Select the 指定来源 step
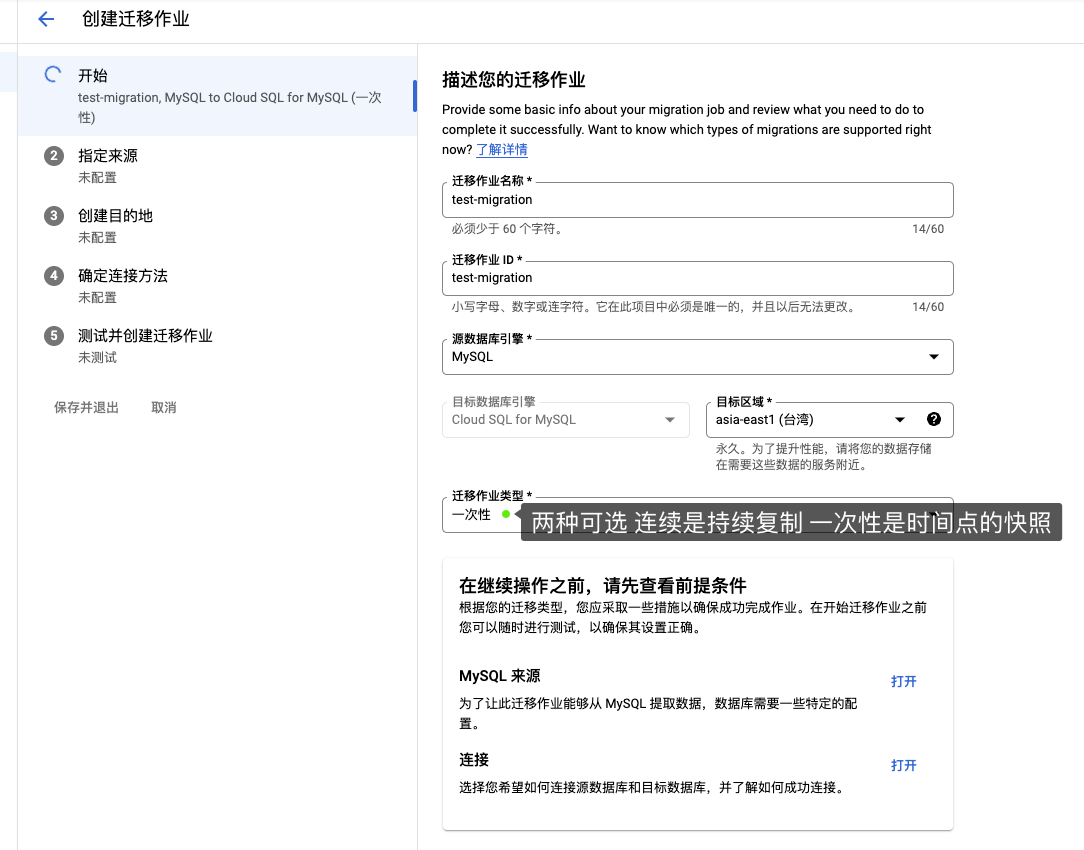Screen dimensions: 1084x850 click(108, 156)
